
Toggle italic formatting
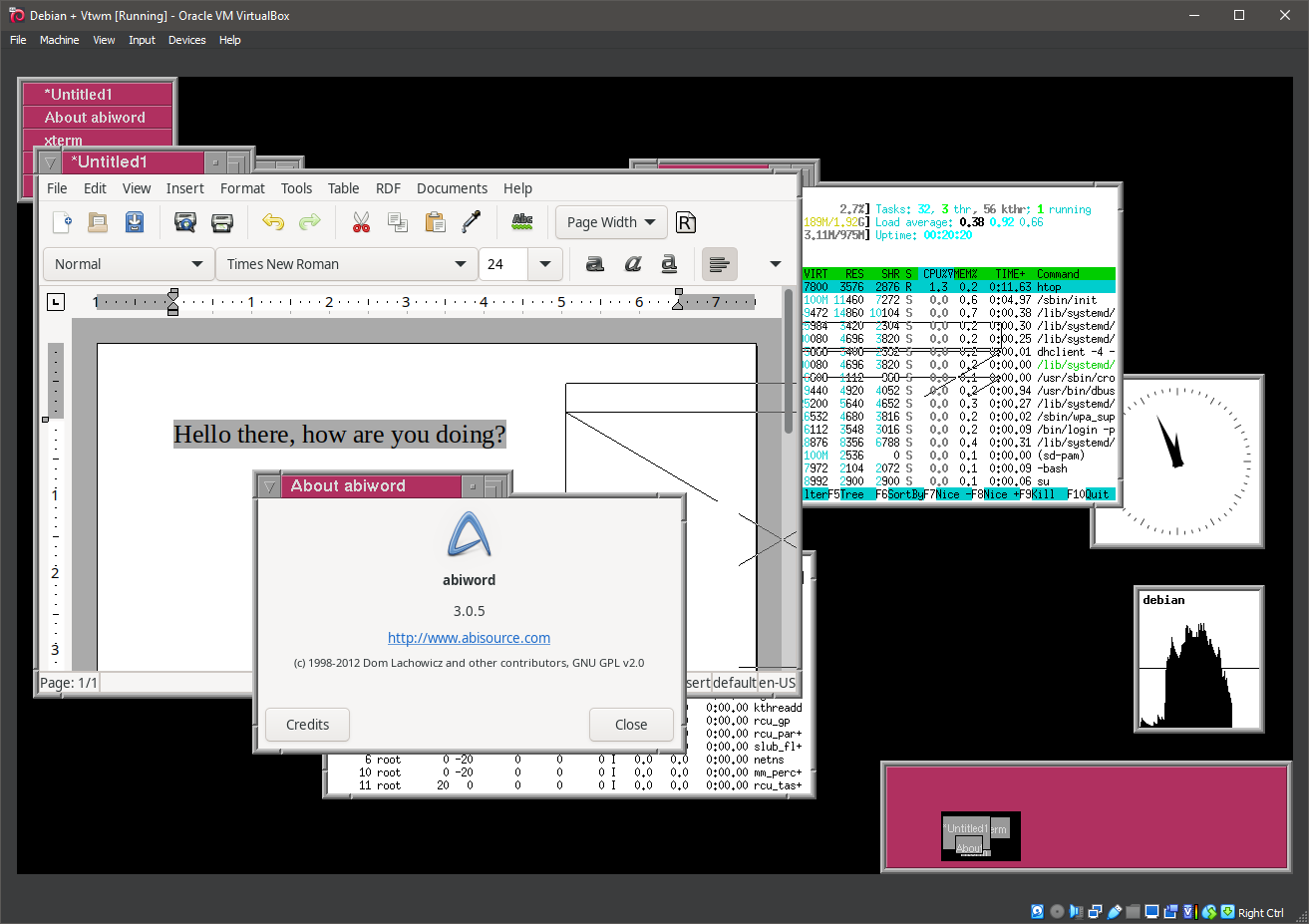click(632, 264)
